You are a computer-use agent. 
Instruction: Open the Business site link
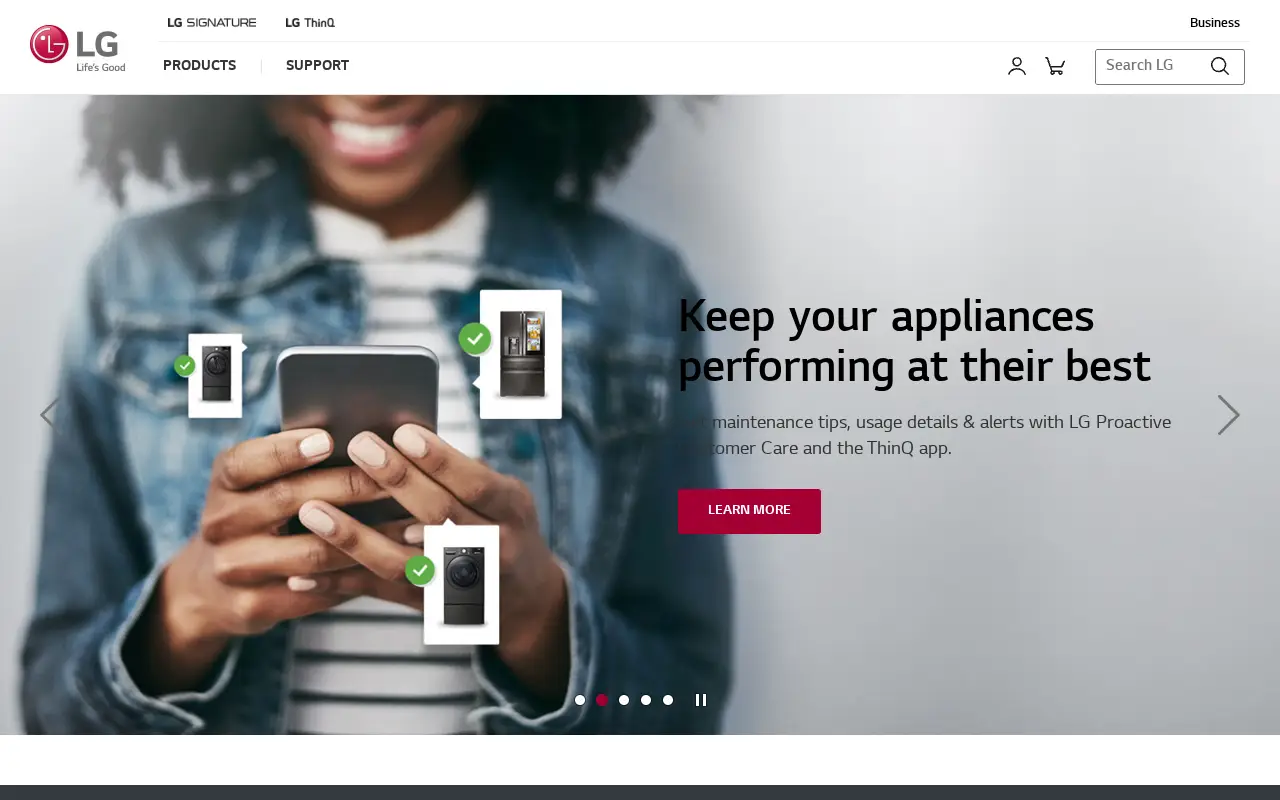(1214, 23)
